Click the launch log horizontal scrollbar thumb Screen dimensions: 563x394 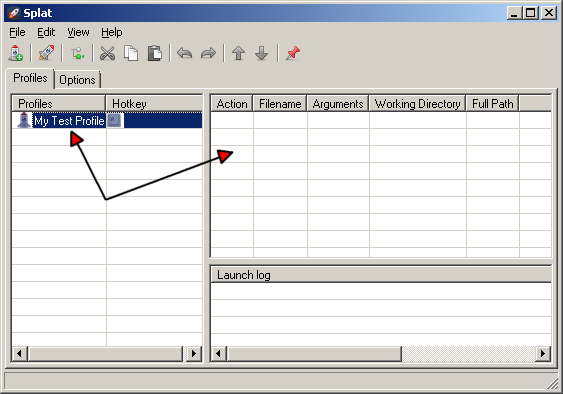click(314, 354)
